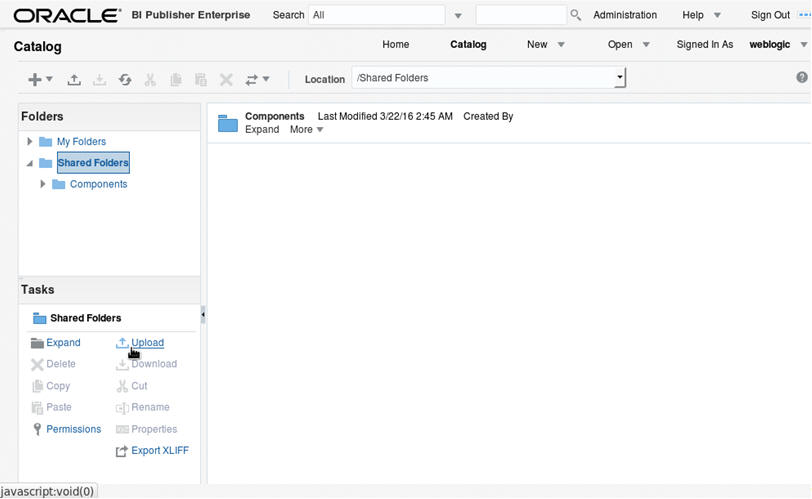Viewport: 812px width, 499px height.
Task: Click the Download icon in the toolbar
Action: 99,79
